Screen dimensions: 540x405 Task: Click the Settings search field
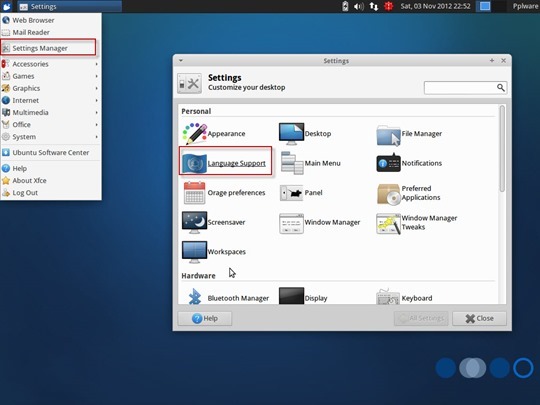point(465,87)
